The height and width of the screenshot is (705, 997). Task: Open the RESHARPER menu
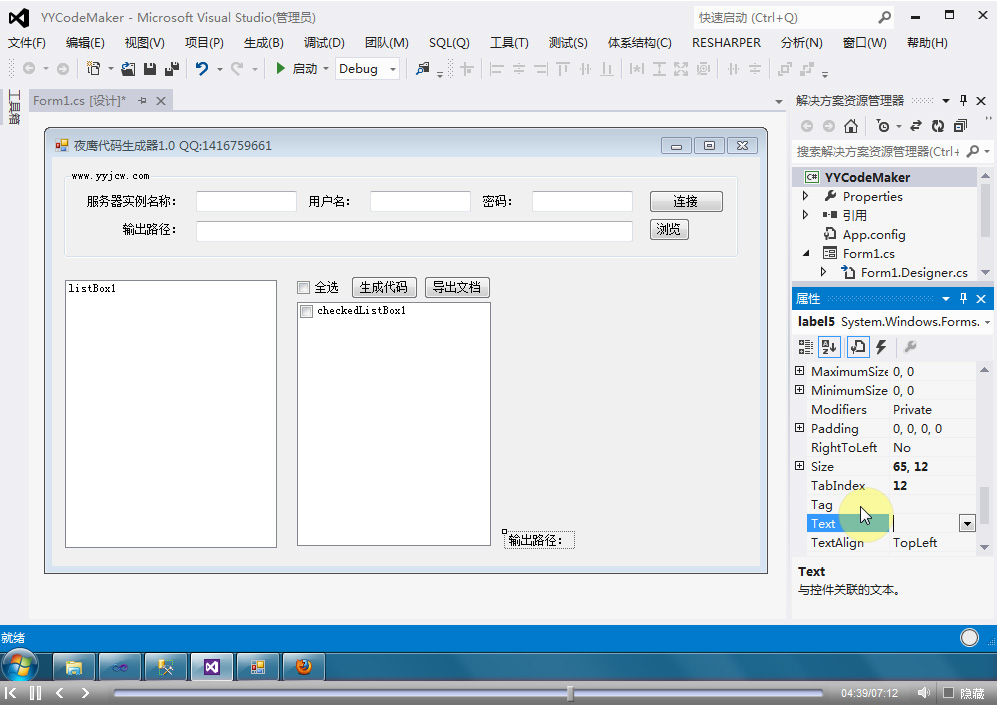(726, 43)
